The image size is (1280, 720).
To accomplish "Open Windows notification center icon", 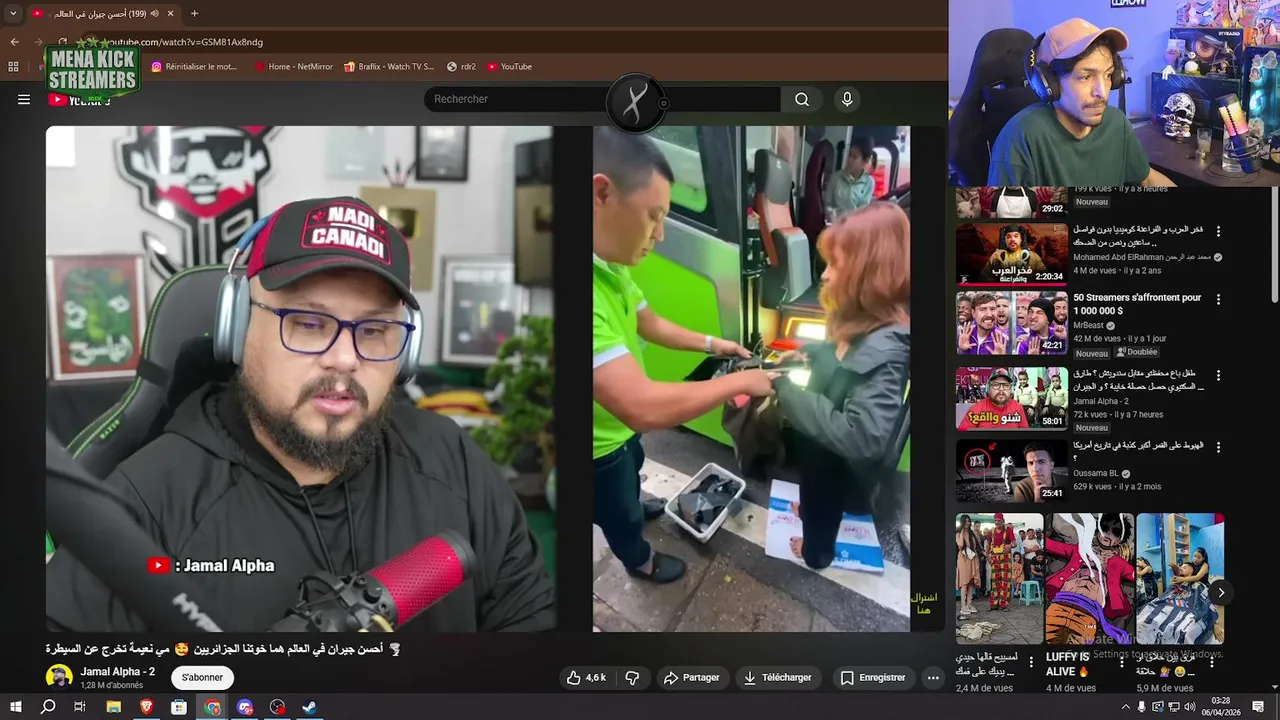I will (1259, 707).
